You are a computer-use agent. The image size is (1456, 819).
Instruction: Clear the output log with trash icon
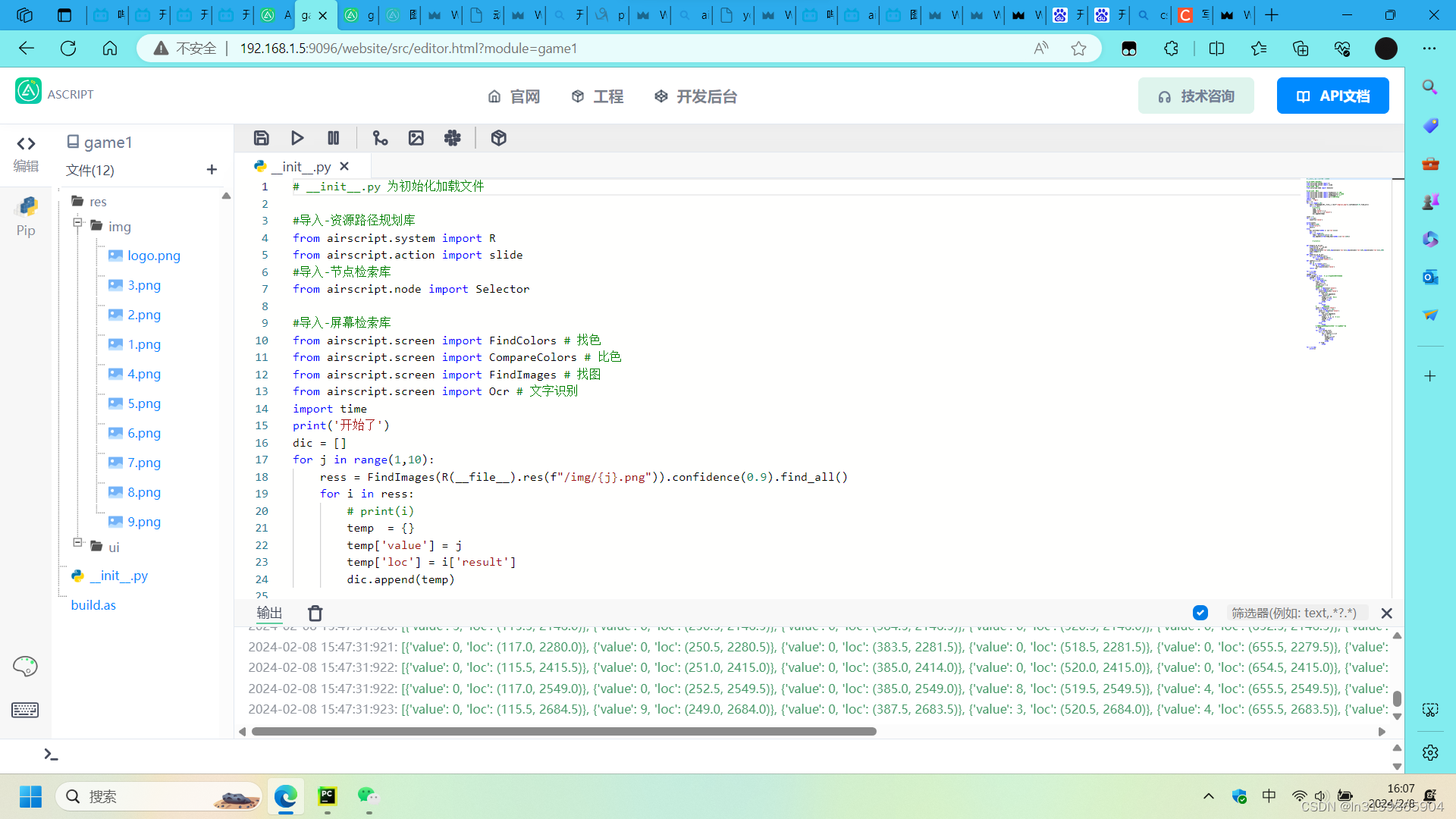315,613
